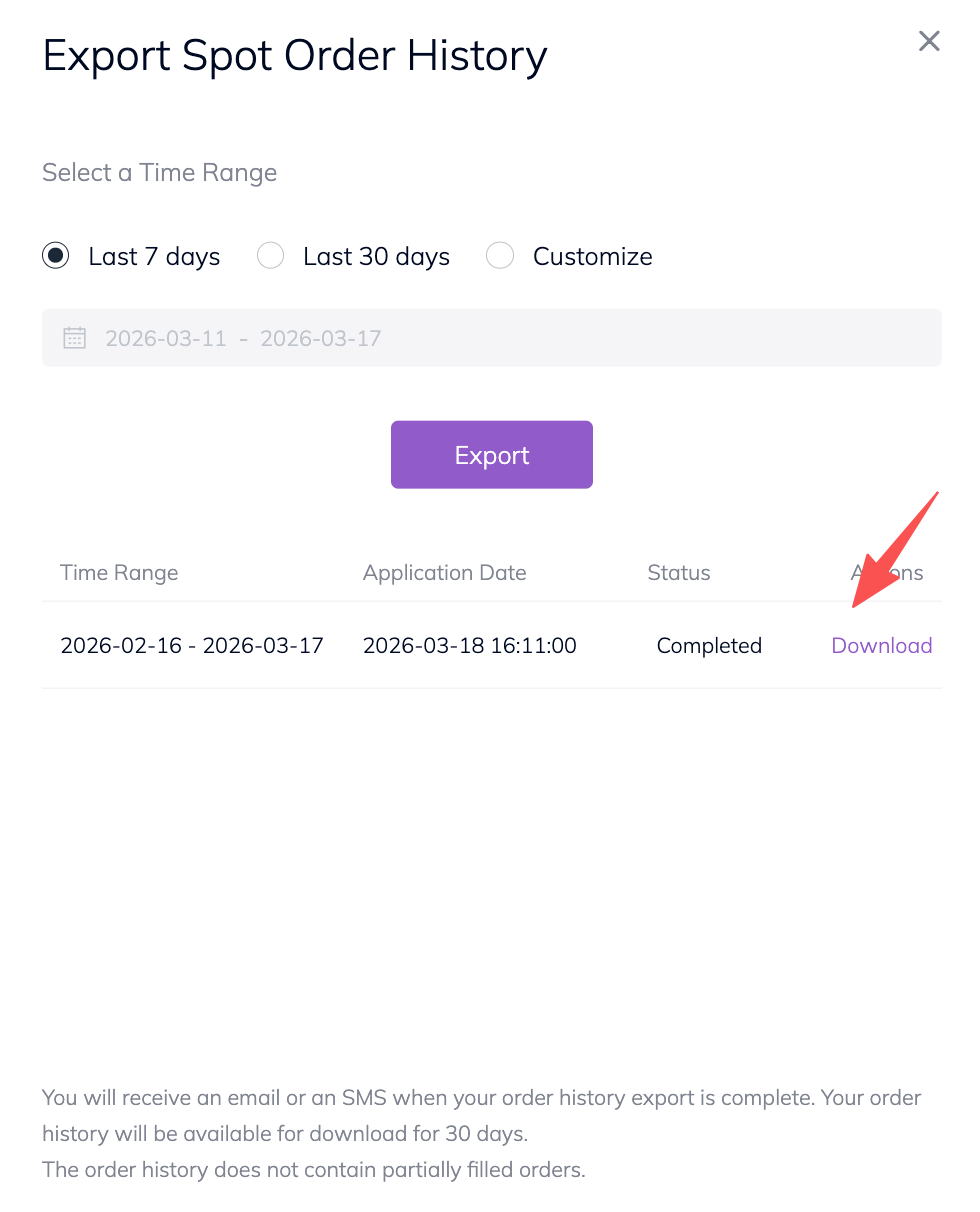Viewport: 980px width, 1212px height.
Task: Click the Actions column header
Action: [x=887, y=573]
